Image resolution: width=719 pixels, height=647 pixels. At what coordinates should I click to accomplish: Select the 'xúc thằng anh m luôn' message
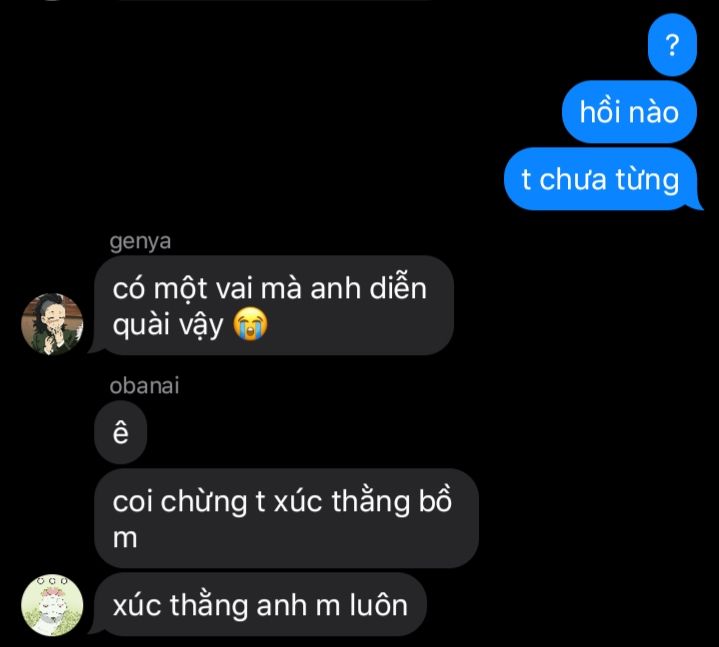[258, 605]
